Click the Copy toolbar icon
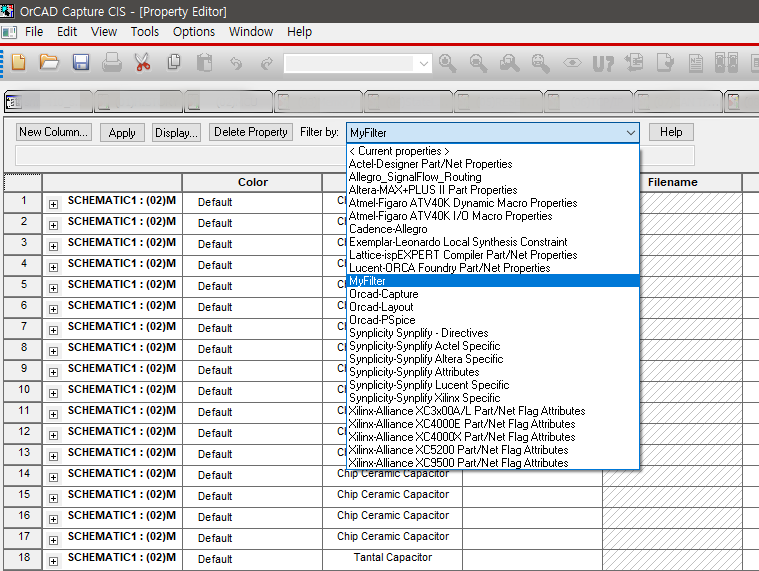Viewport: 759px width, 571px height. click(174, 62)
